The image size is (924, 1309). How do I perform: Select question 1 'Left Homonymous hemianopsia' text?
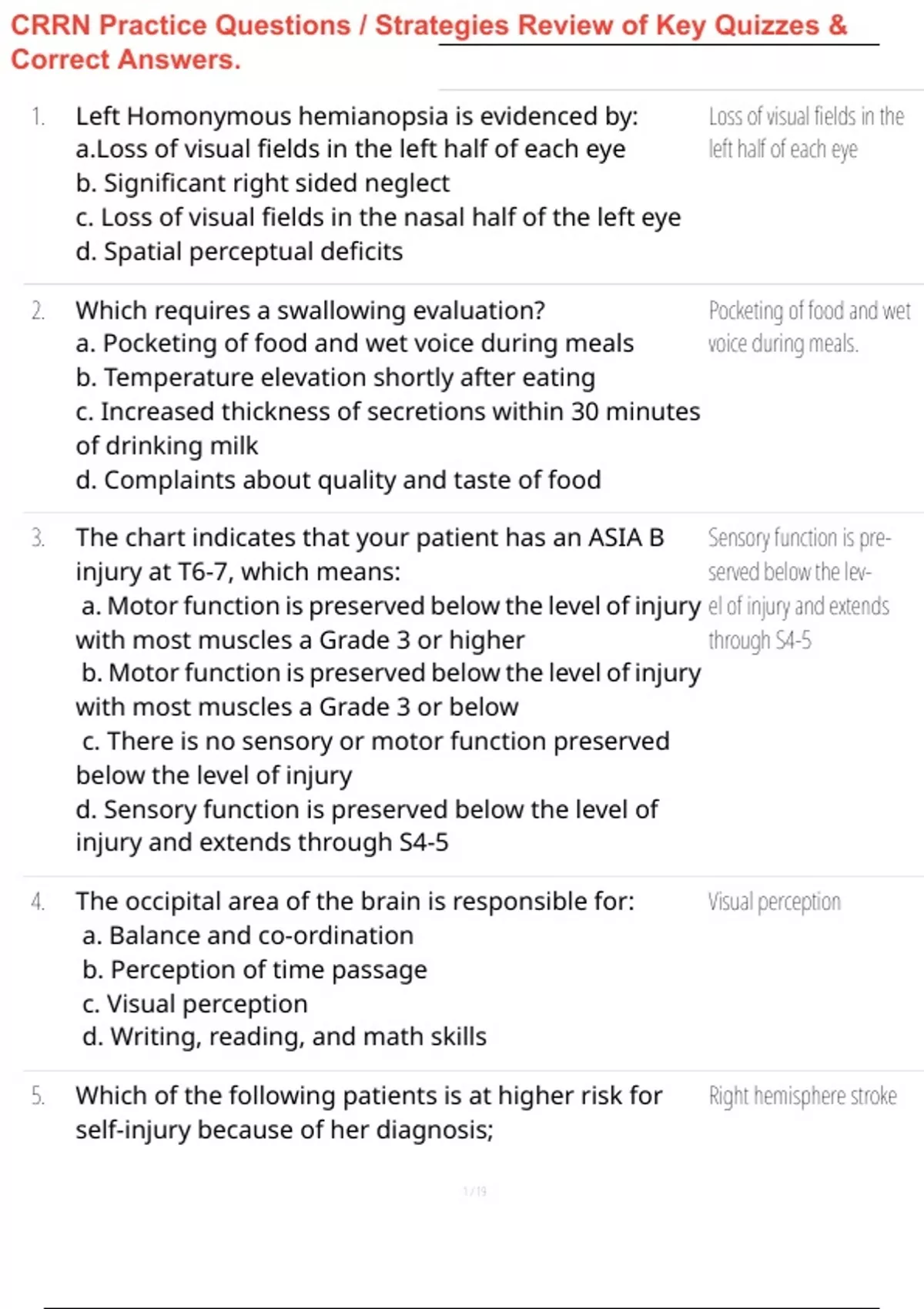[357, 116]
